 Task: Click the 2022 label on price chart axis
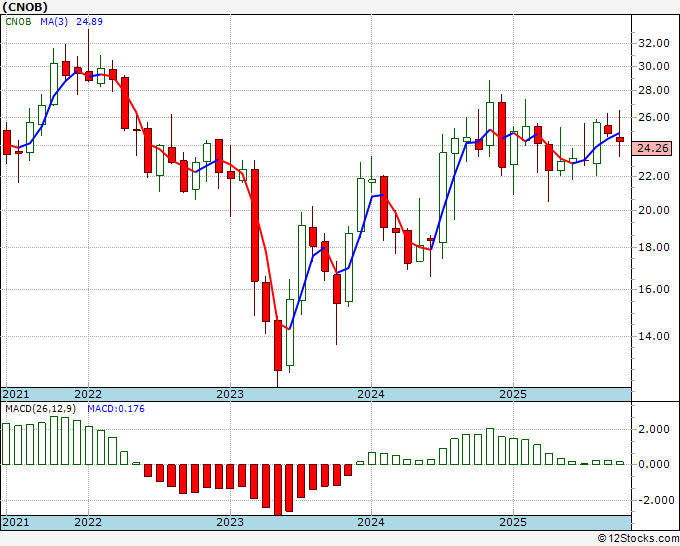click(88, 394)
